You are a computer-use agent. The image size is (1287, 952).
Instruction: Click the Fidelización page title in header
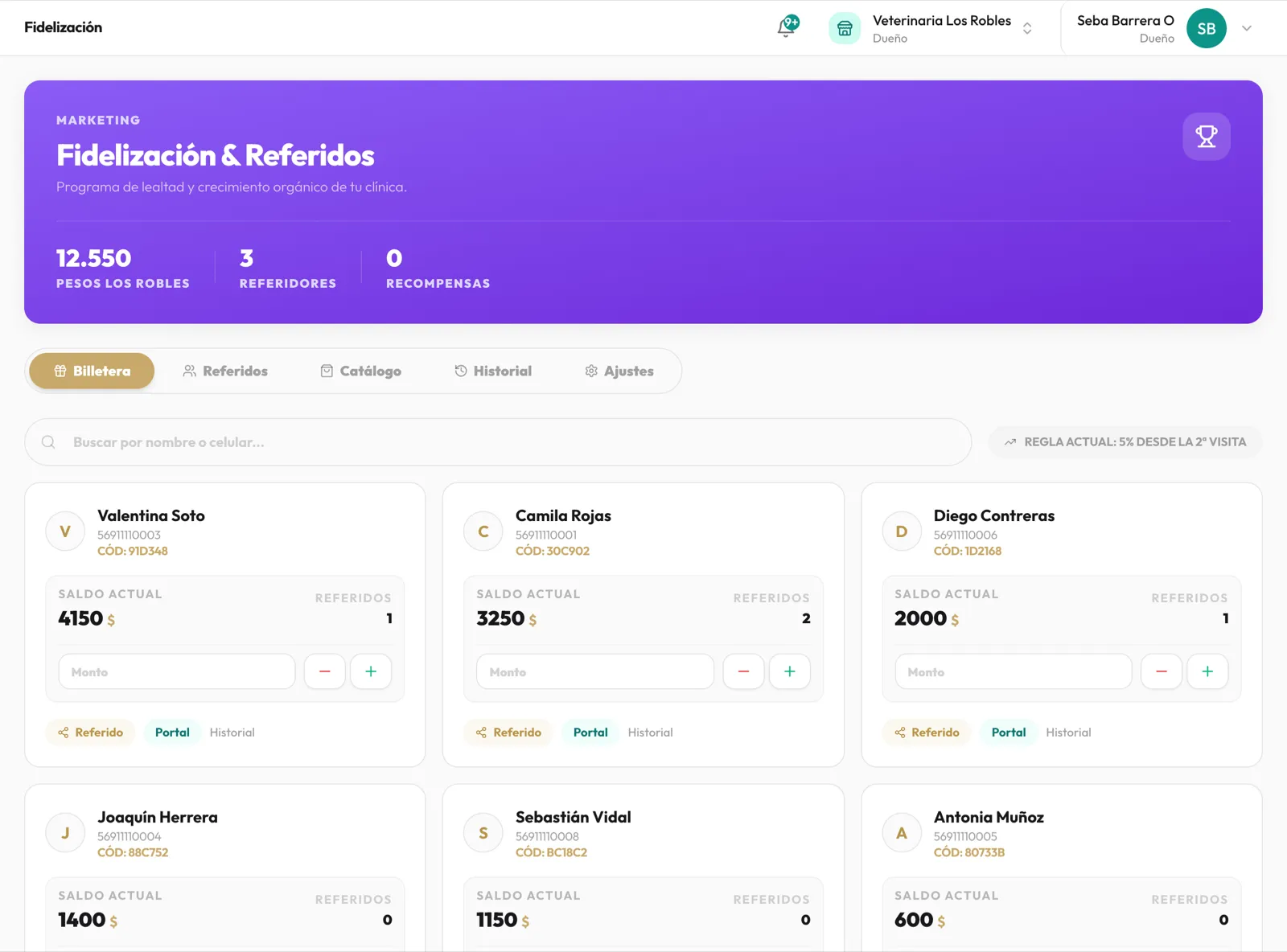64,27
